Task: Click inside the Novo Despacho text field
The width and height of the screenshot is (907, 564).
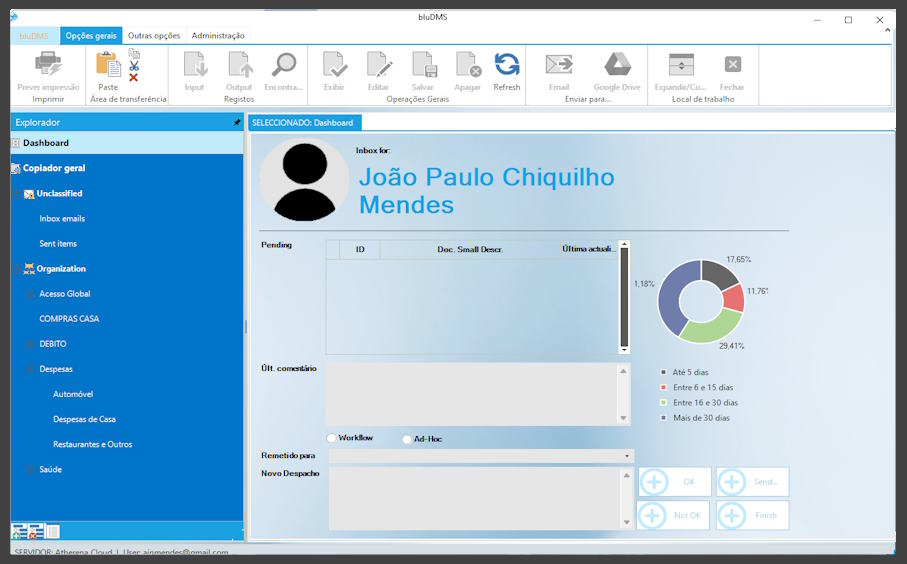Action: tap(474, 497)
